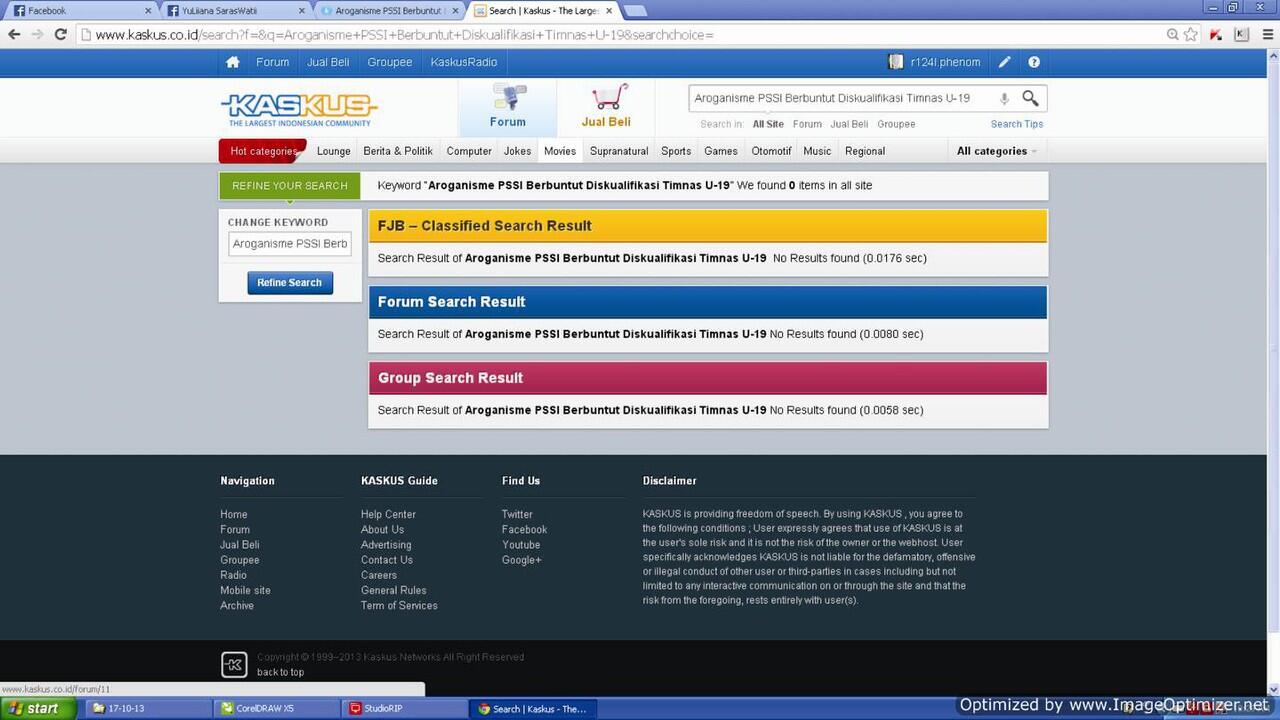1280x720 pixels.
Task: Open Google+ link under Find Us
Action: pos(522,560)
